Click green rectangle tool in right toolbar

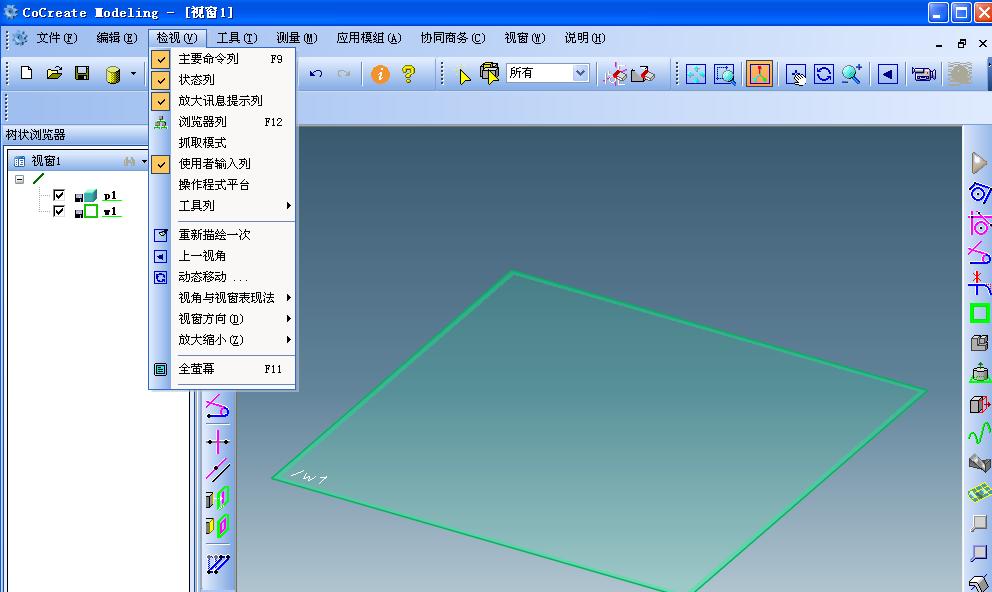[979, 313]
